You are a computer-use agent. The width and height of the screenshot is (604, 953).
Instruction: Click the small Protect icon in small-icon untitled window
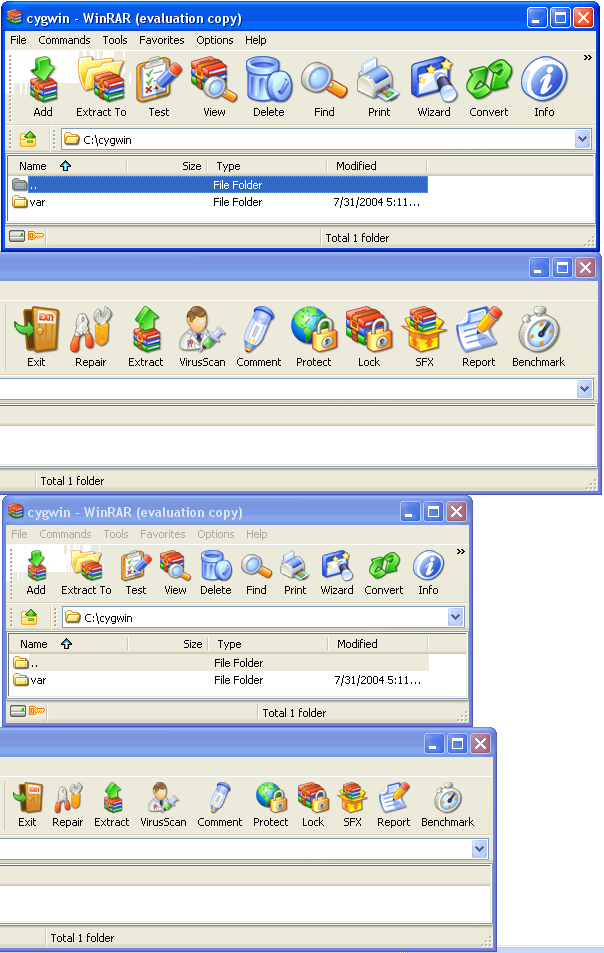click(x=270, y=798)
